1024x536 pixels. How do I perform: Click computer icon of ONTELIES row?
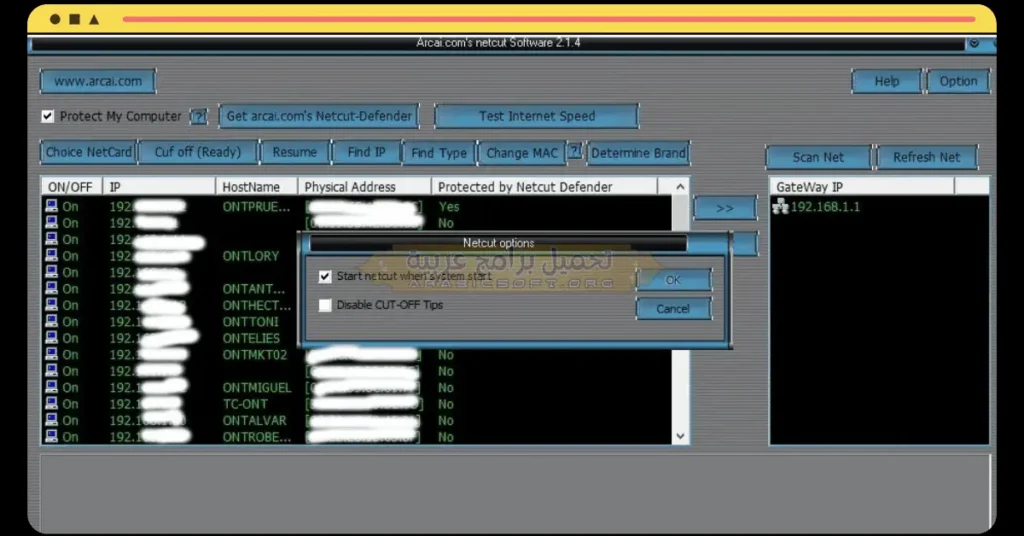[52, 338]
